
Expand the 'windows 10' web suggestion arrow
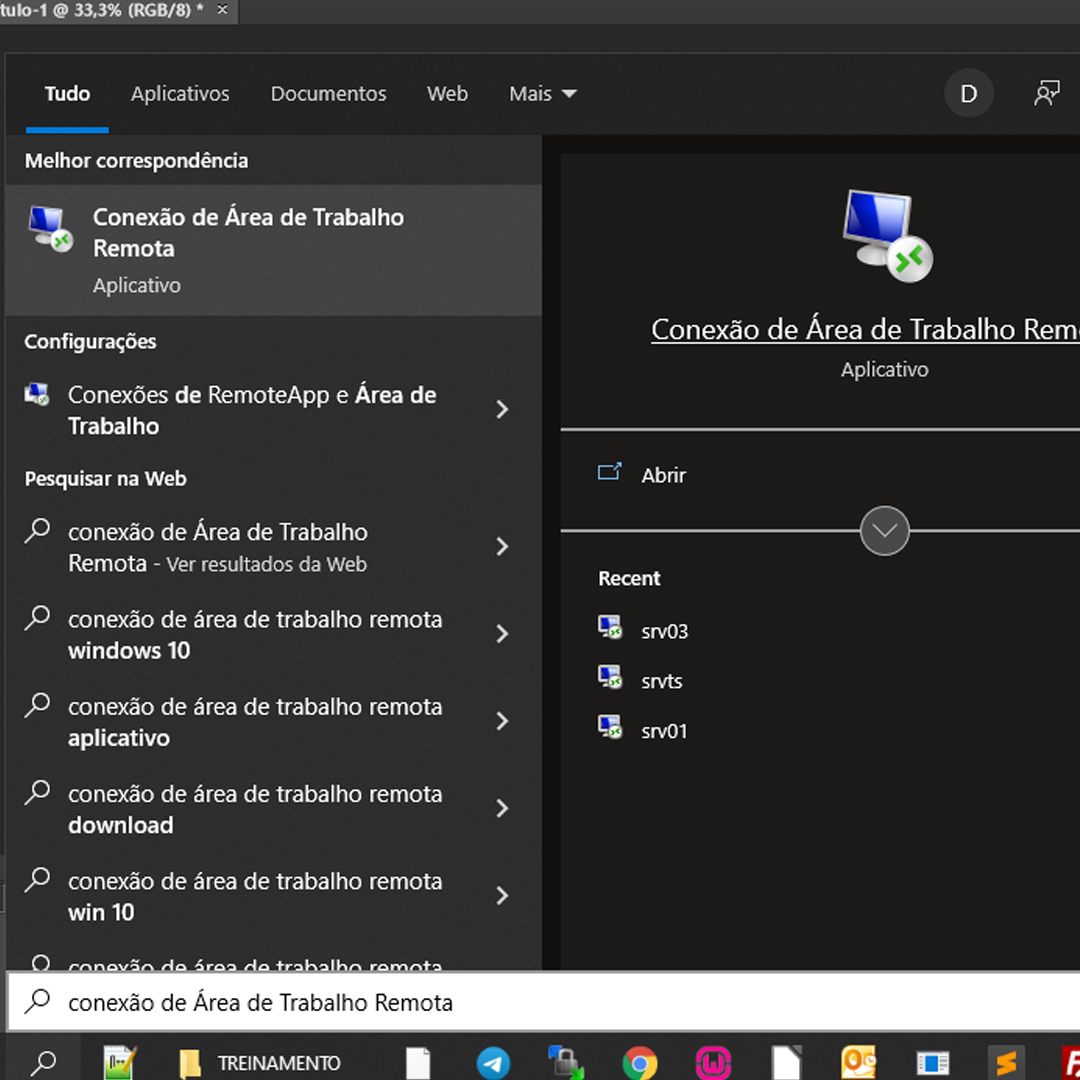pyautogui.click(x=502, y=634)
